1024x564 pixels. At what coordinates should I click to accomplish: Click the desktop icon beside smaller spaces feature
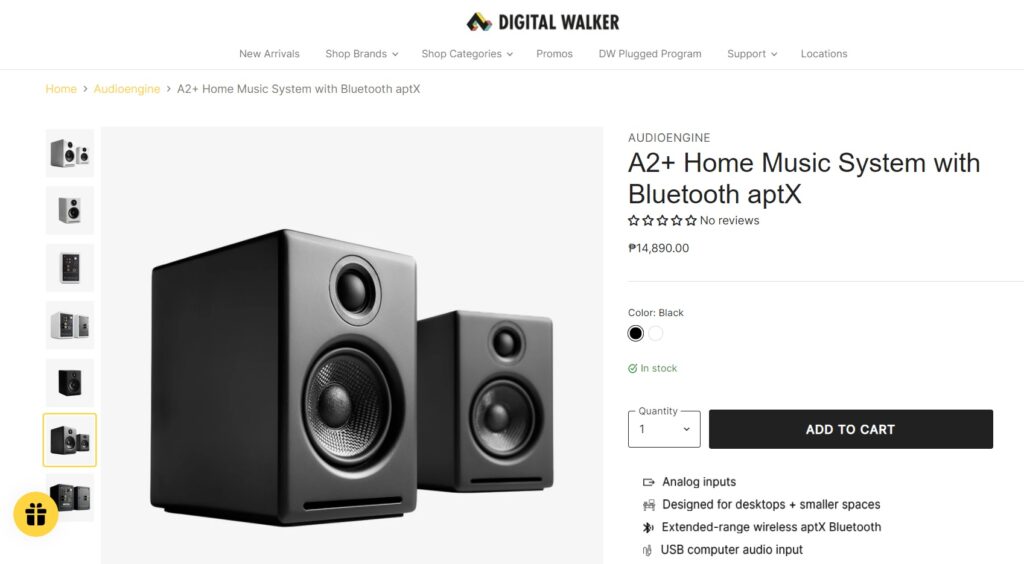(648, 505)
